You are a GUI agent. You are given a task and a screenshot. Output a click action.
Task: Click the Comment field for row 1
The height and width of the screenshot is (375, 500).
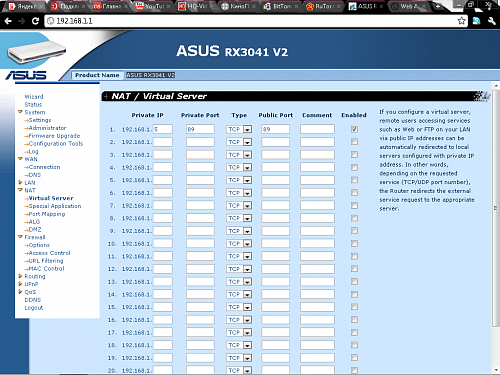(x=317, y=129)
